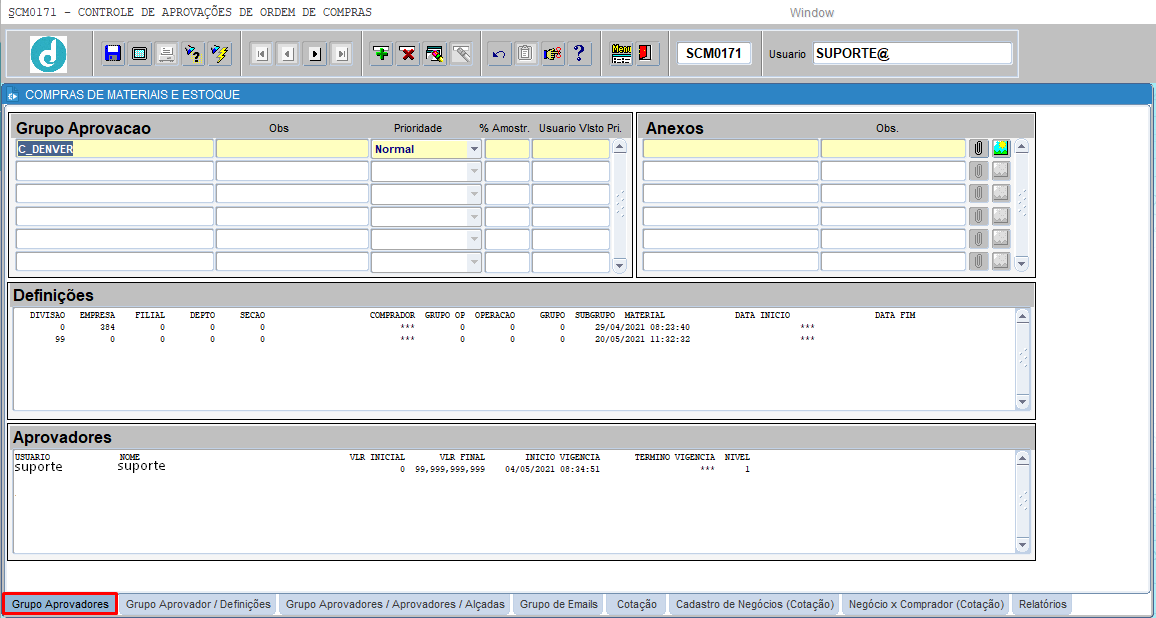Open Grupo de Emails tab
1156x618 pixels.
pos(558,604)
